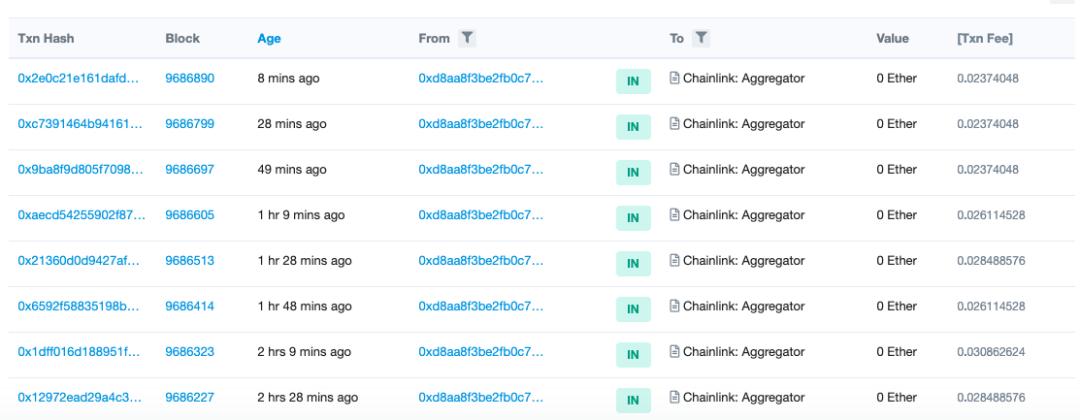The height and width of the screenshot is (420, 1080).
Task: Click contract icon in block 9686890 row
Action: [x=674, y=78]
